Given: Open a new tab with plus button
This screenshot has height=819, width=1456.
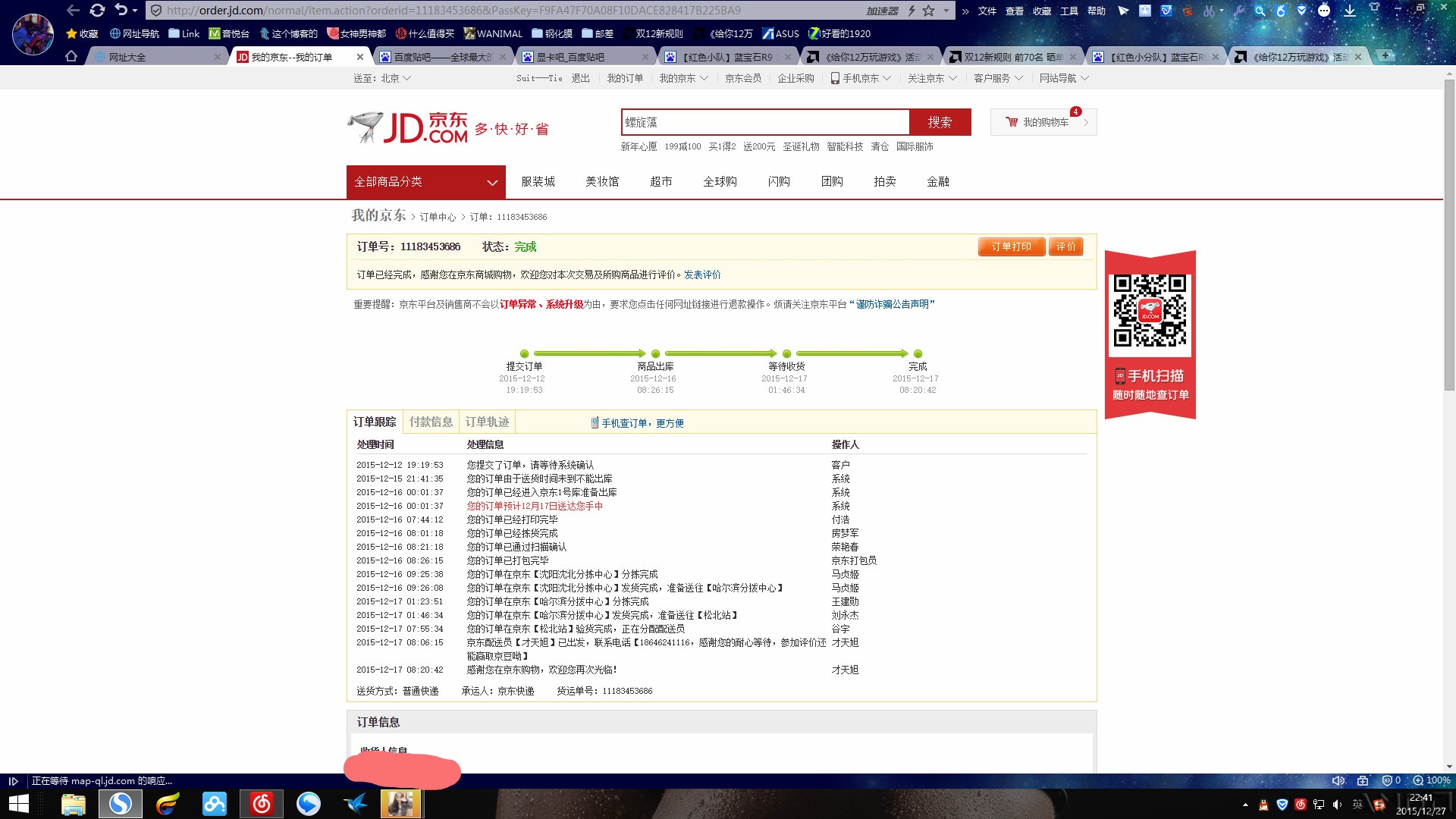Looking at the screenshot, I should point(1385,55).
